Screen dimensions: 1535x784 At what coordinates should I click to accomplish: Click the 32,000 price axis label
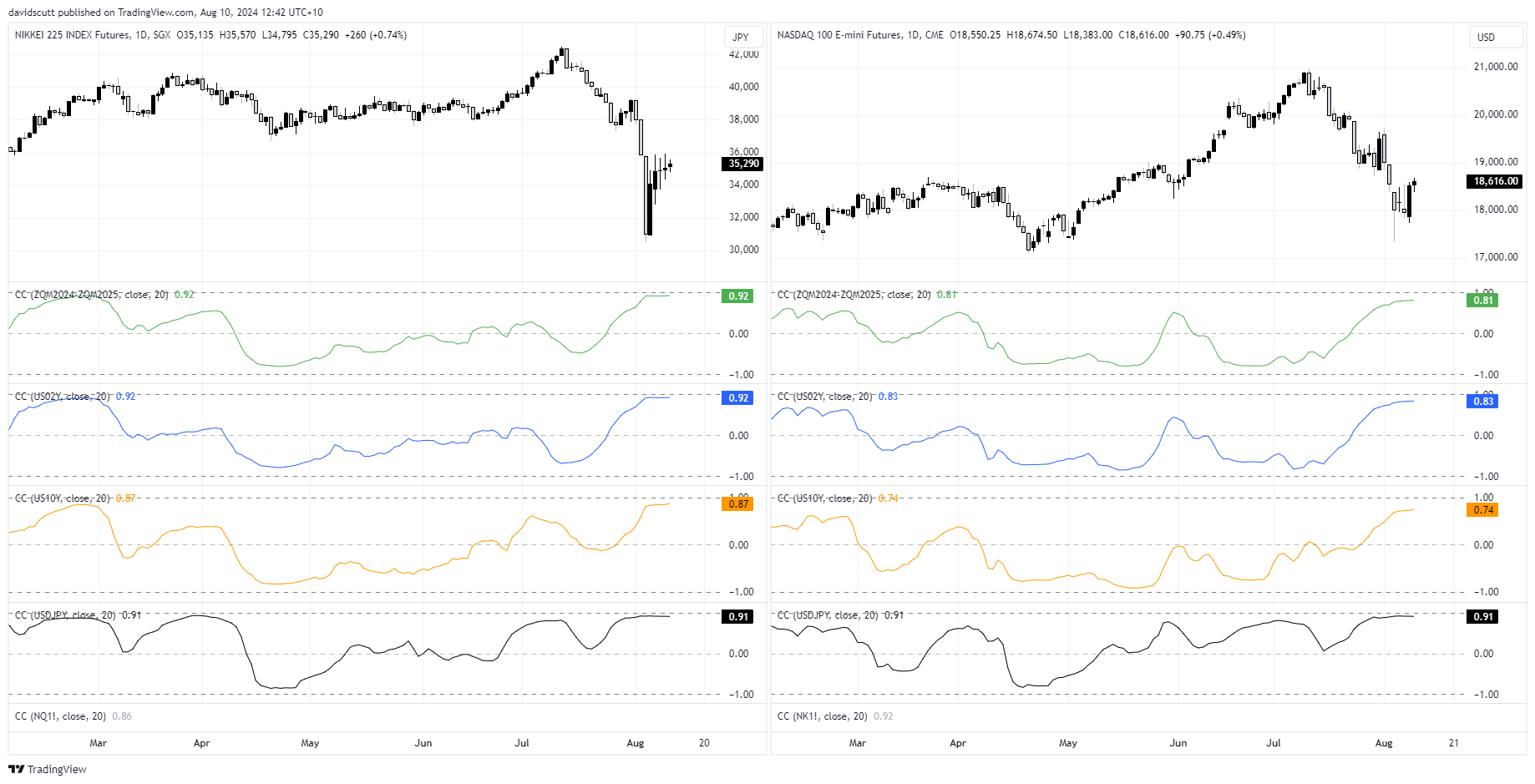pos(744,217)
